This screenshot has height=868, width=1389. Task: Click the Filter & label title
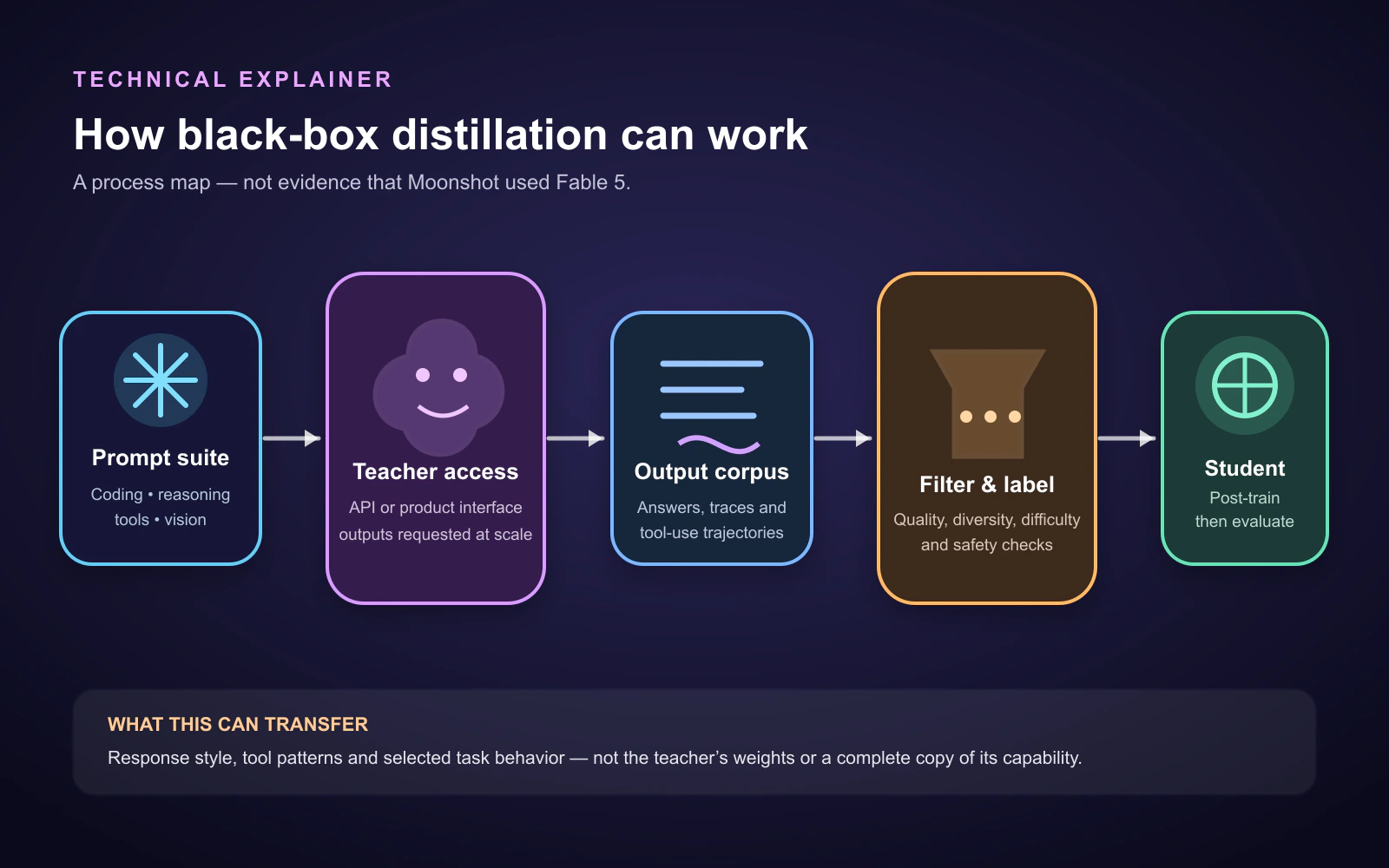click(987, 484)
